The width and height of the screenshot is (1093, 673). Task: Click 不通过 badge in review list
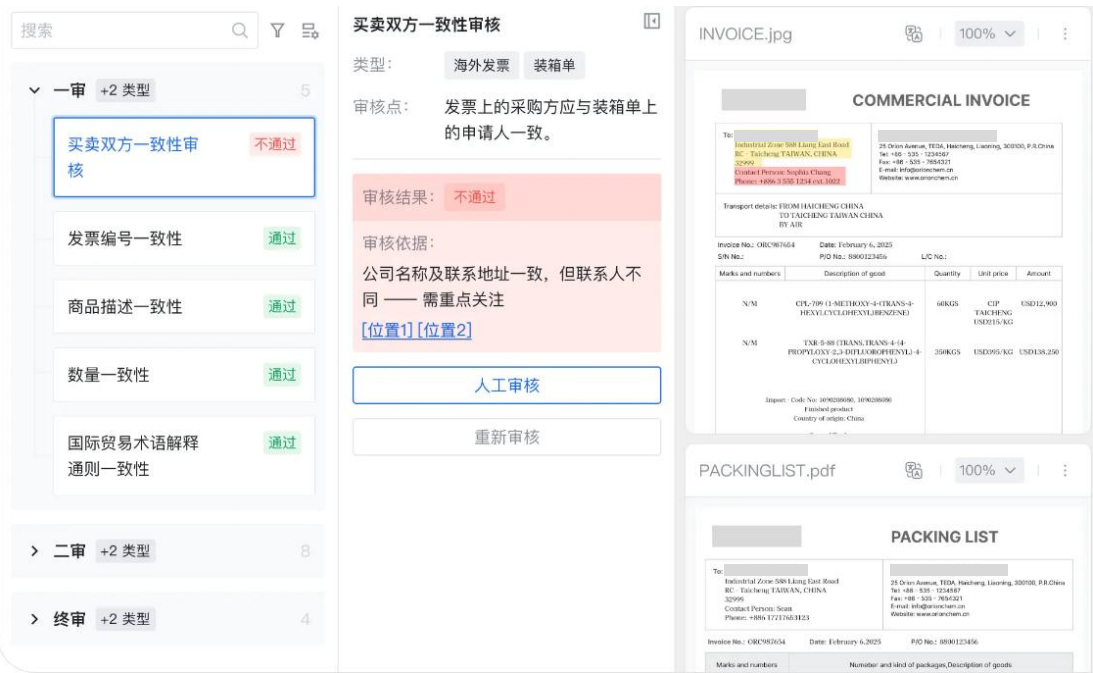point(275,144)
